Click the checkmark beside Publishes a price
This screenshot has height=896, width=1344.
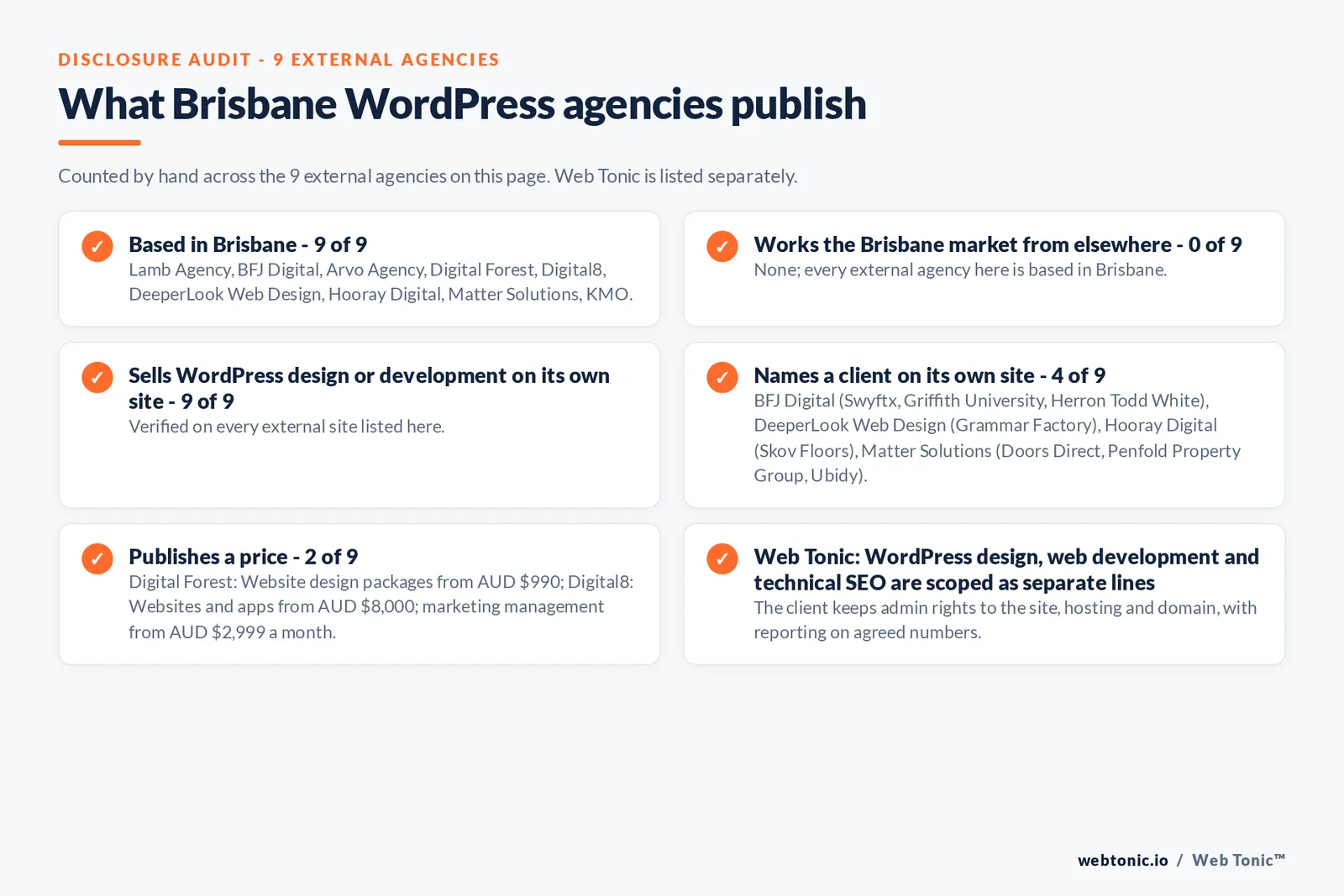tap(97, 558)
